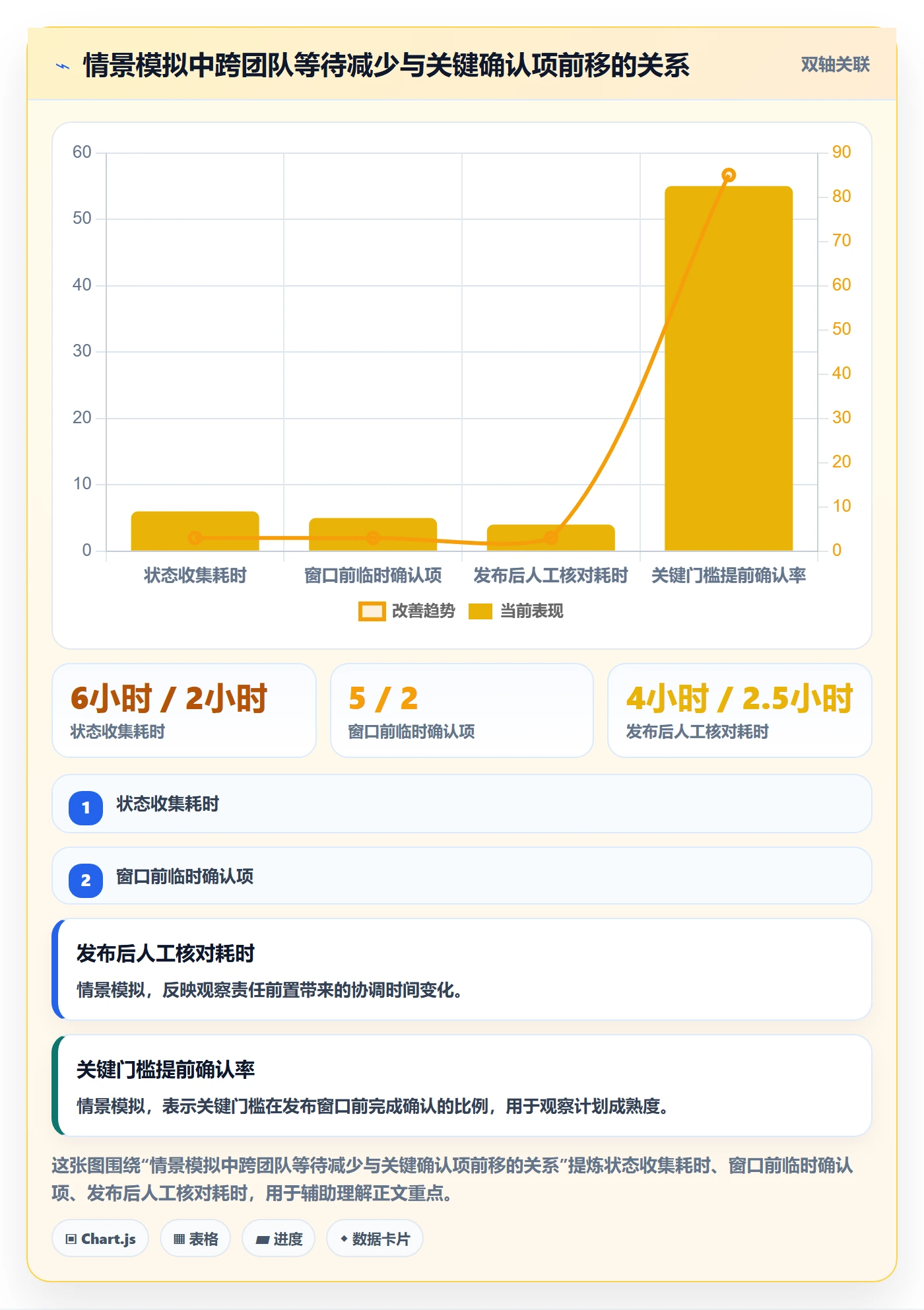The image size is (924, 1310).
Task: Click the x-axis label 发布后人工核对耗时
Action: tap(551, 576)
